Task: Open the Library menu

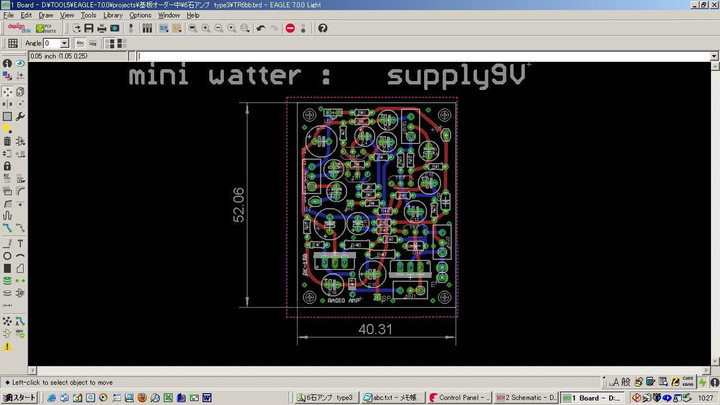Action: 113,15
